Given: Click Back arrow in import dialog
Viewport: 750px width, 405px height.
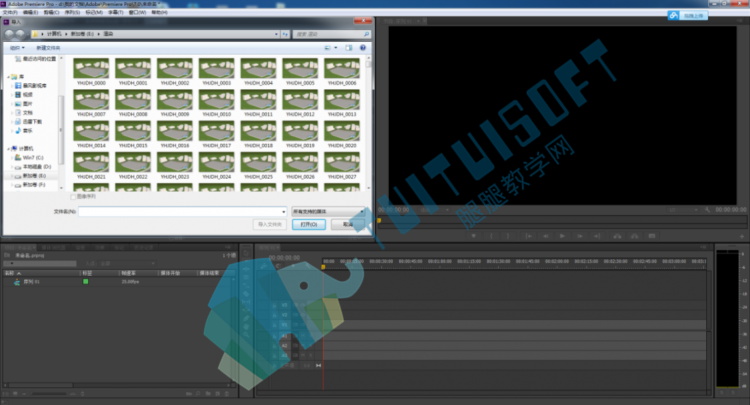Looking at the screenshot, I should click(9, 34).
